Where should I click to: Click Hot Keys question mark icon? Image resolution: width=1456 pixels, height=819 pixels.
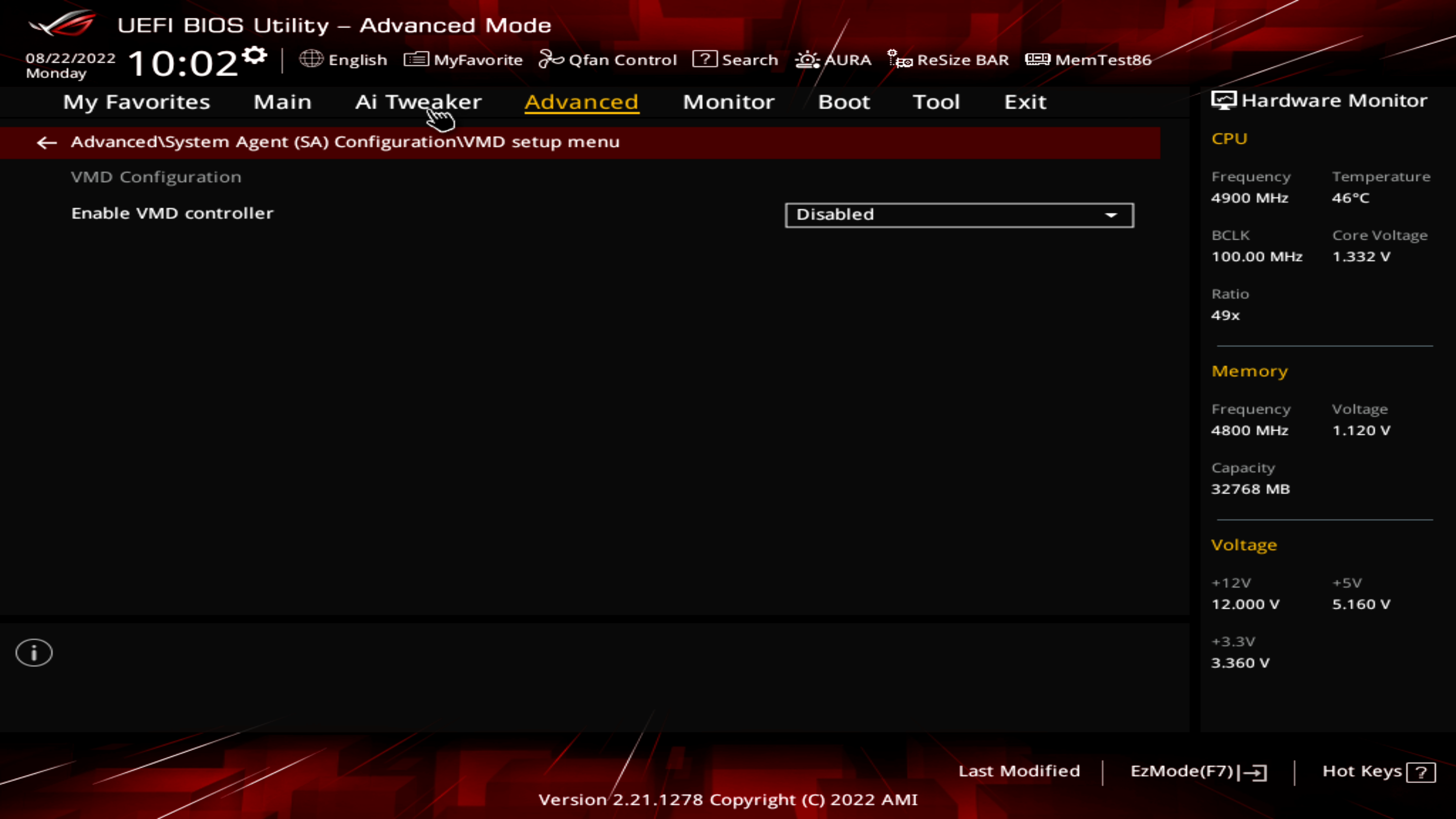click(x=1421, y=772)
